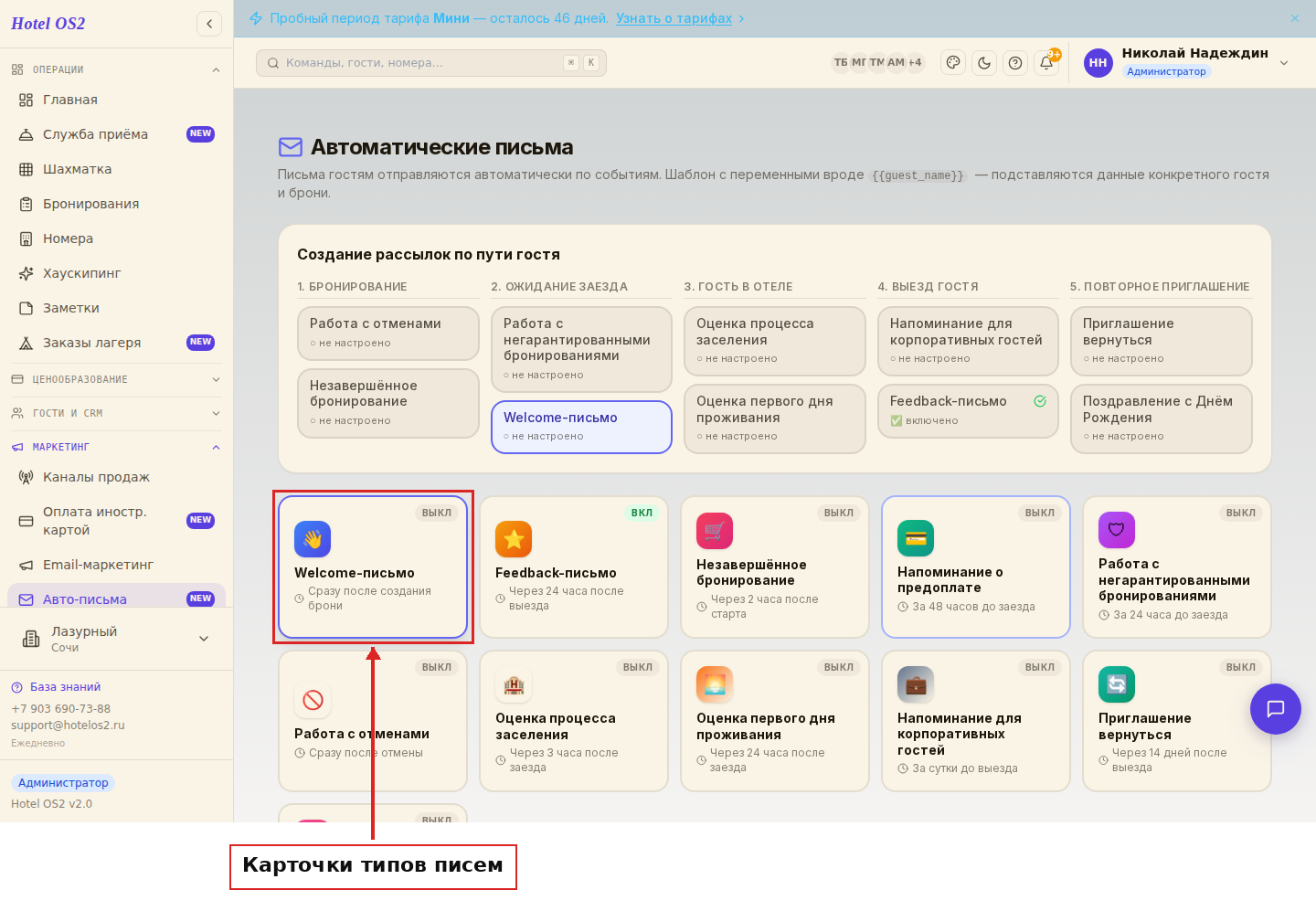Screen dimensions: 1316x911
Task: Toggle dark mode with the moon icon
Action: tap(984, 63)
